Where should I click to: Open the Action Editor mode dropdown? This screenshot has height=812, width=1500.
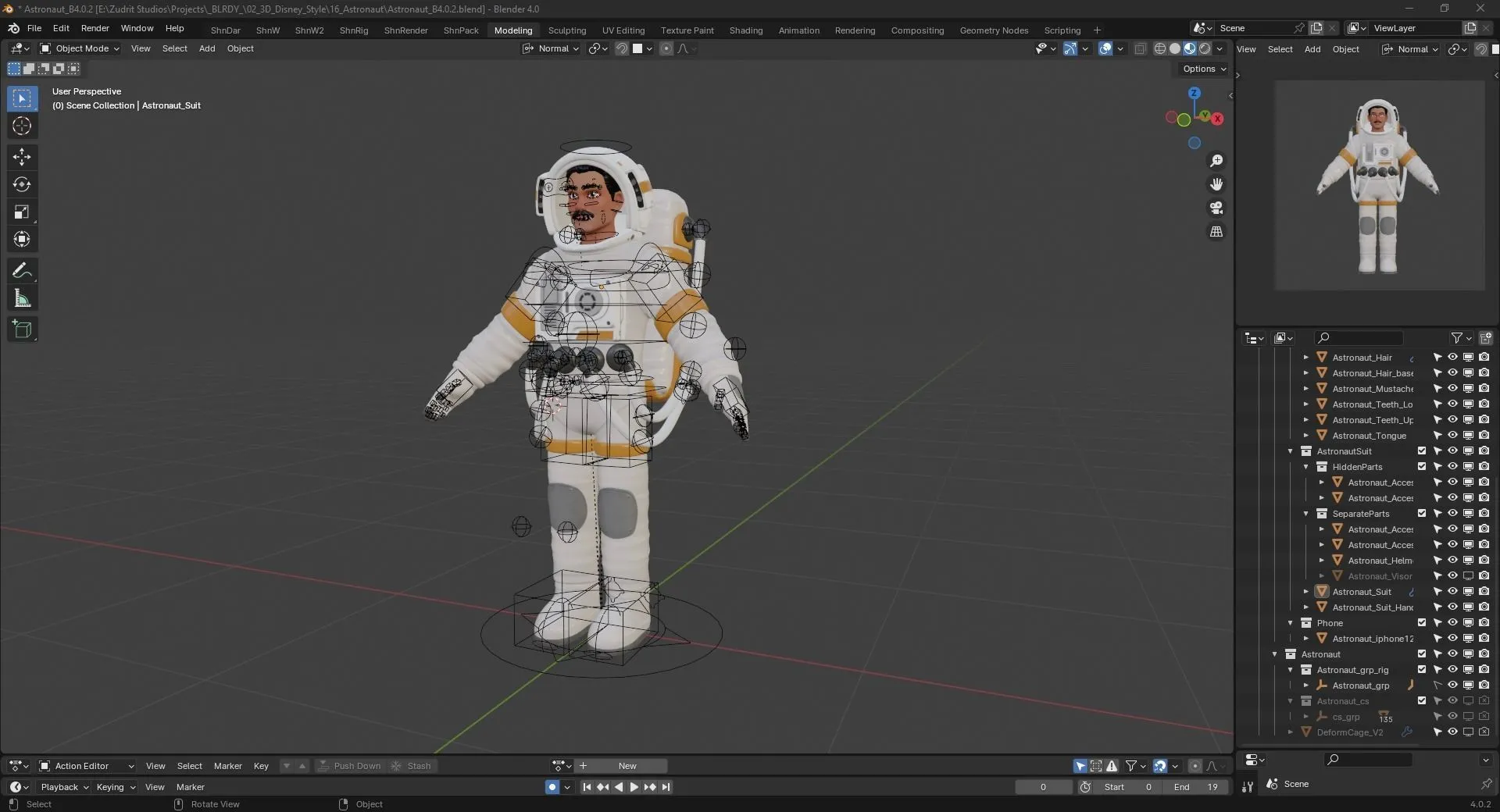click(x=86, y=766)
